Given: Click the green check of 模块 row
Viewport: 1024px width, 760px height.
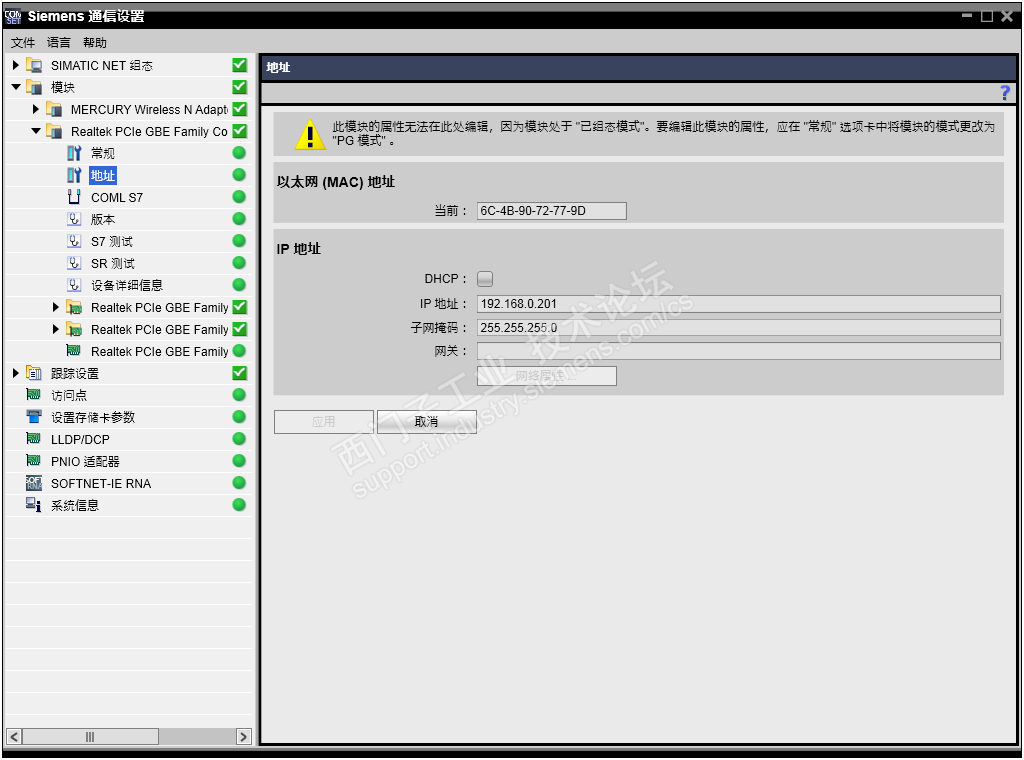Looking at the screenshot, I should (240, 87).
